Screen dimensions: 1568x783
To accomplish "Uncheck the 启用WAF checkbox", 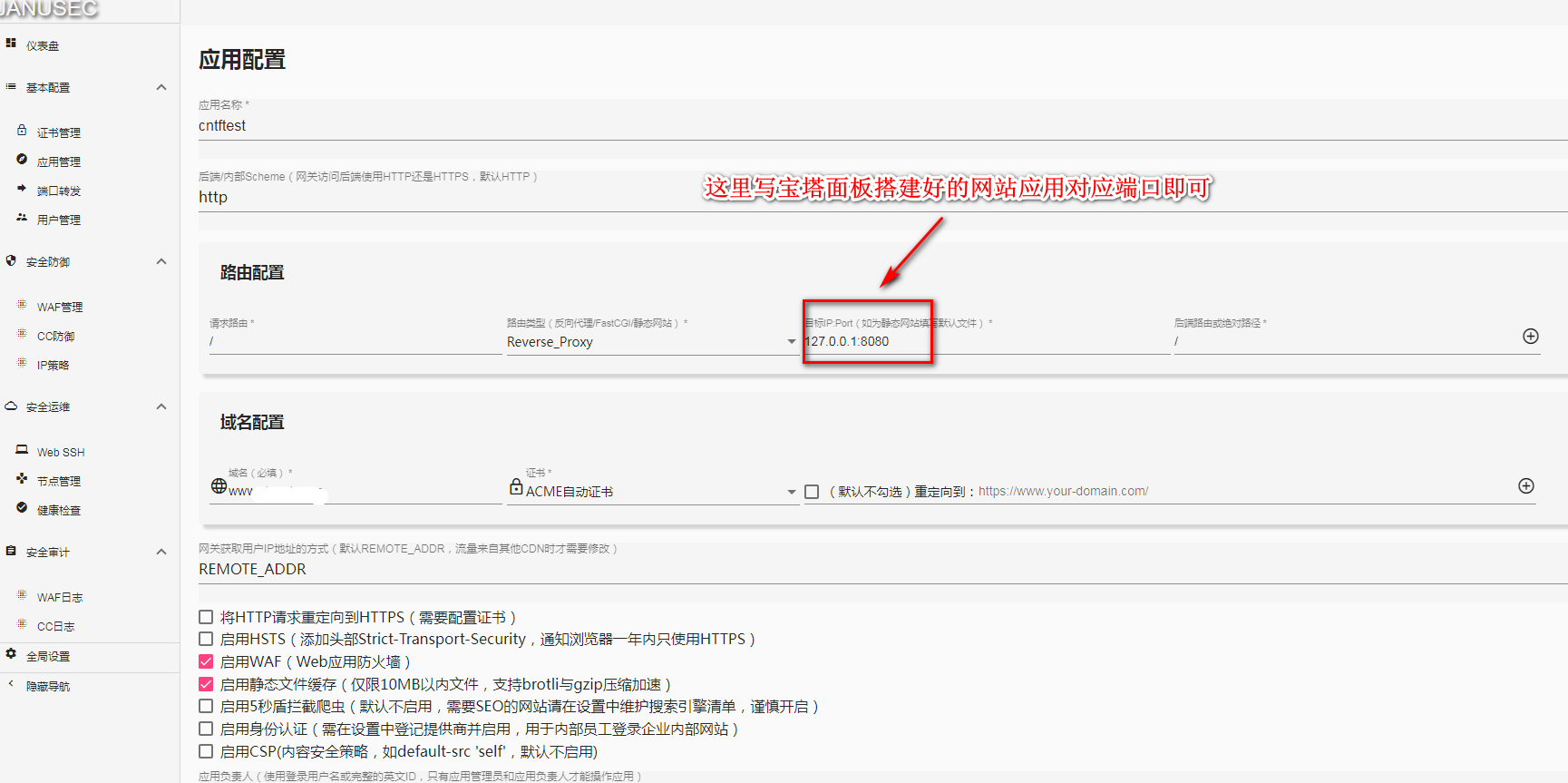I will (x=206, y=661).
